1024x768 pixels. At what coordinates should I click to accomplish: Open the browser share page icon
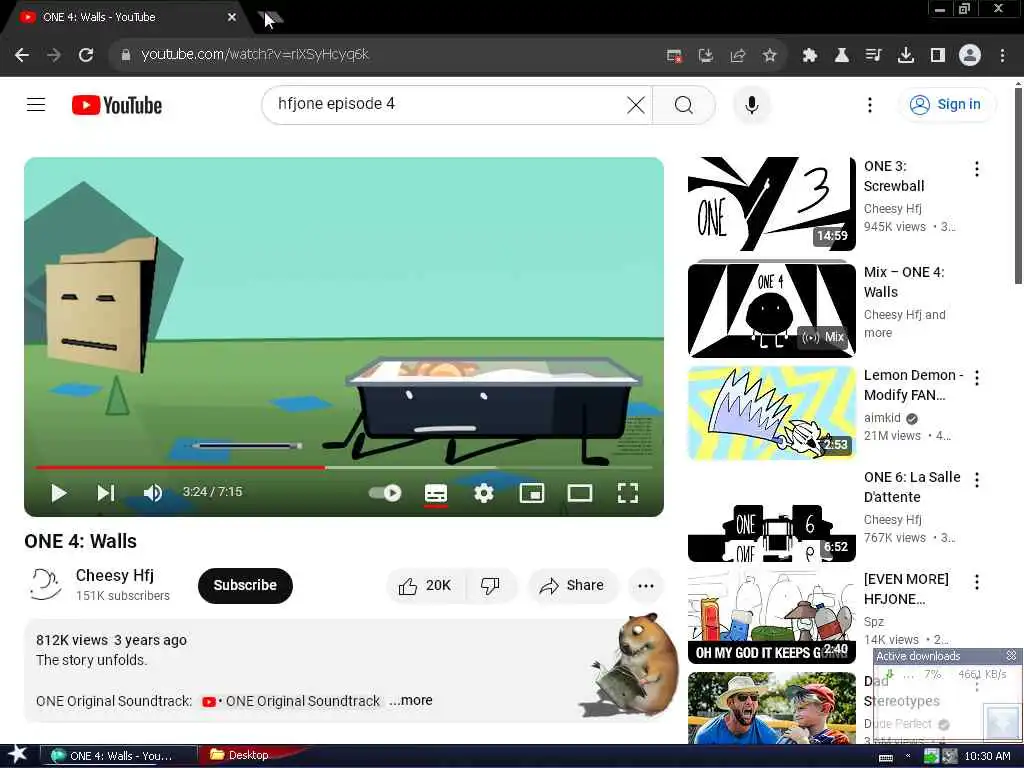(x=738, y=55)
